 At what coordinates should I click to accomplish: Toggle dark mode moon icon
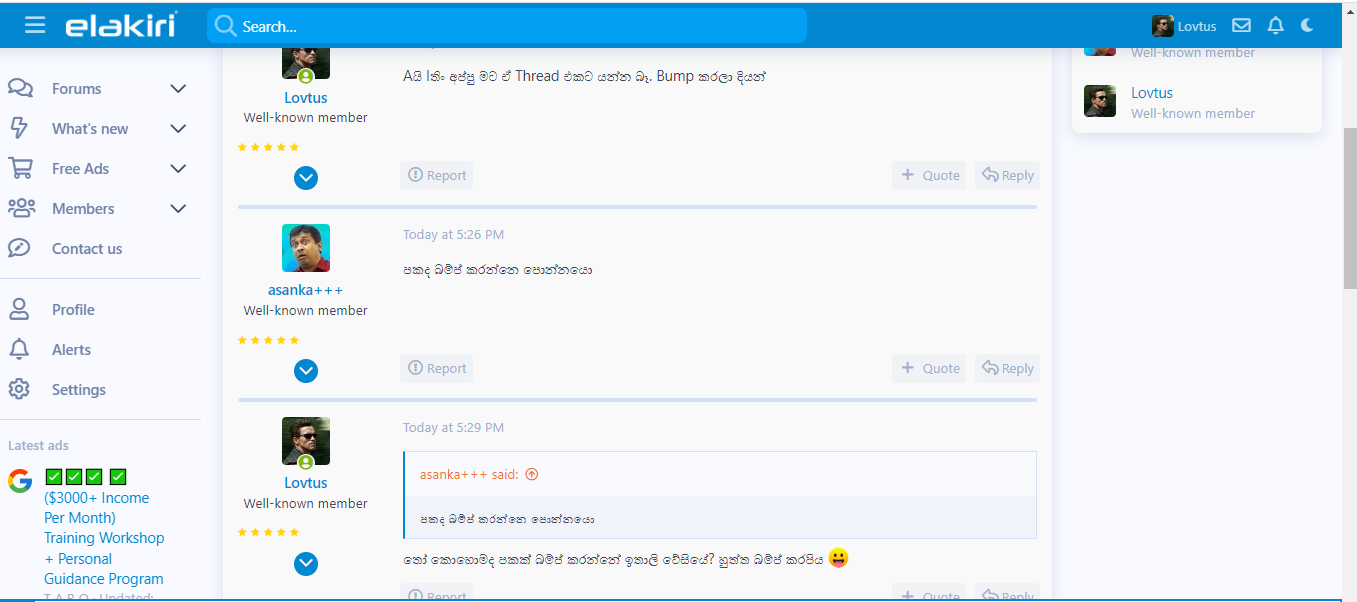(x=1307, y=26)
